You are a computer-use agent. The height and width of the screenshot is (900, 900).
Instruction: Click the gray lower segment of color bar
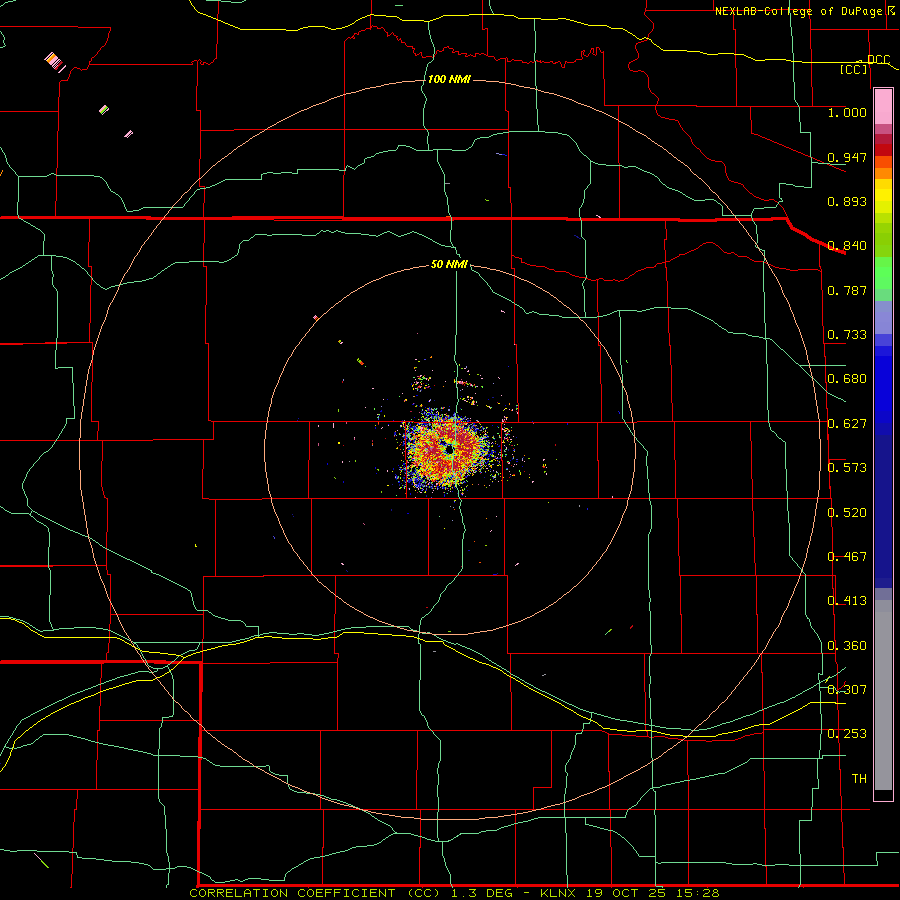883,695
